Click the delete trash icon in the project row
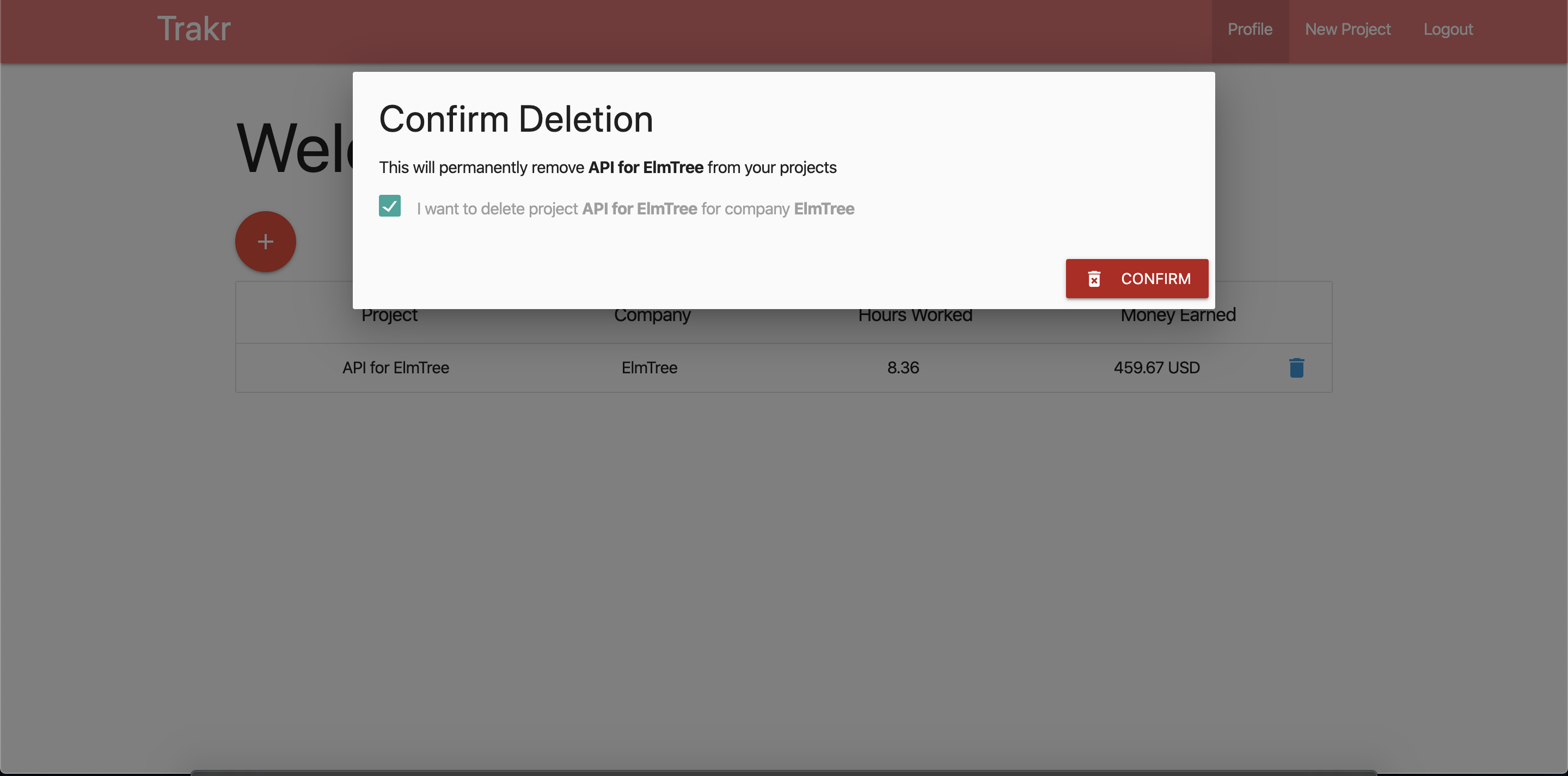Viewport: 1568px width, 776px height. tap(1297, 368)
